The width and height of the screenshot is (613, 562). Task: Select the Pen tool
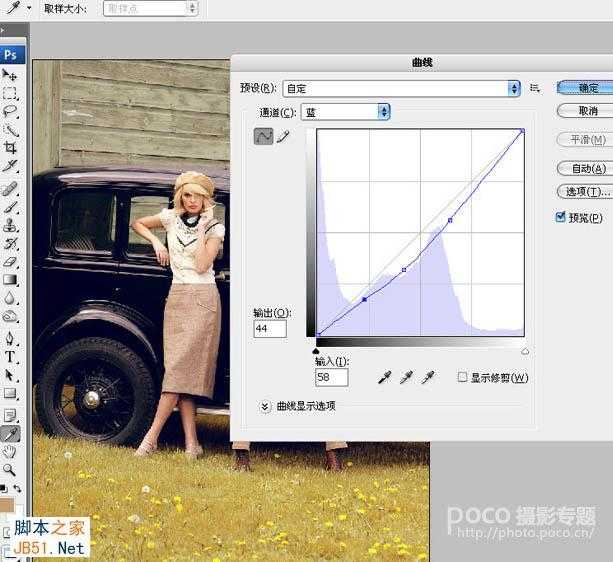point(9,339)
